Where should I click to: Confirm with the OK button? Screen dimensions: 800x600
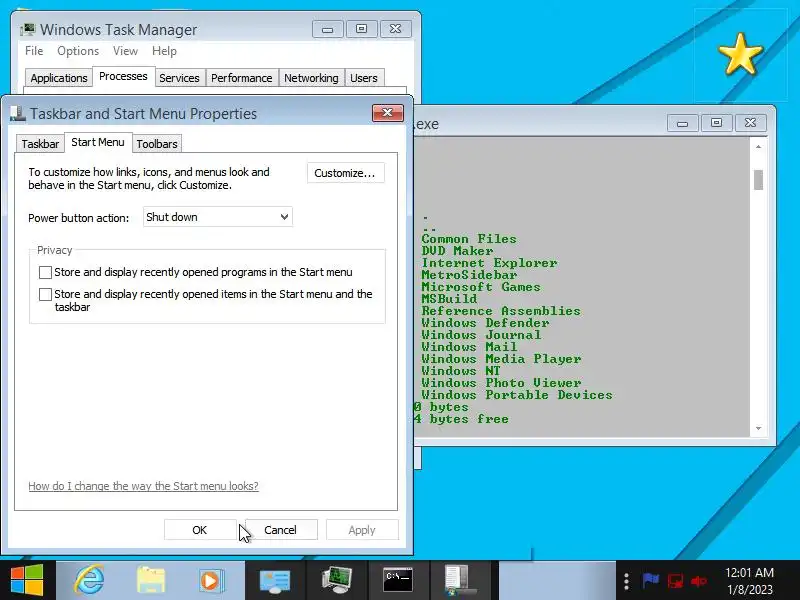point(200,530)
